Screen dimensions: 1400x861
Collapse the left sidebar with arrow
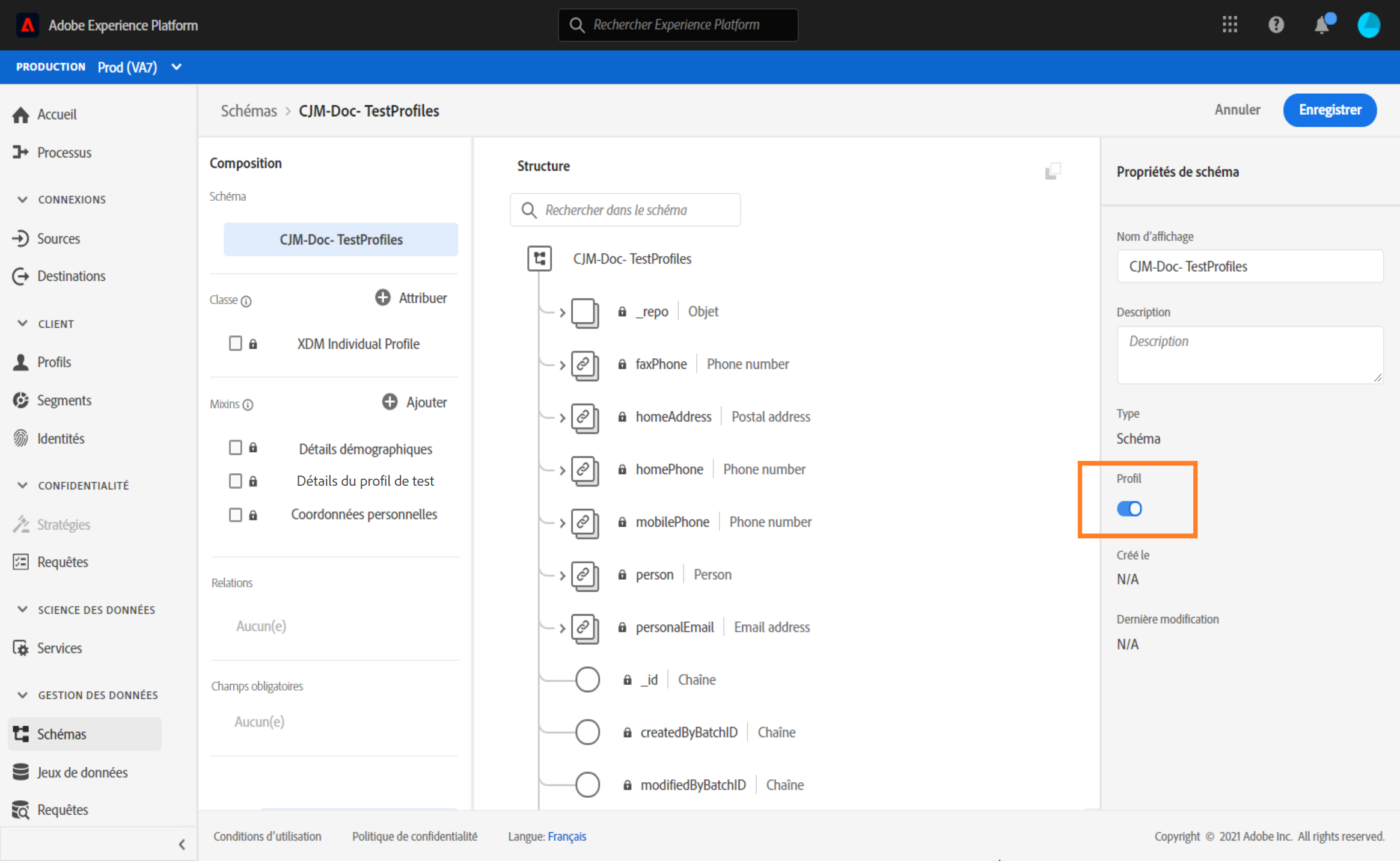coord(182,845)
